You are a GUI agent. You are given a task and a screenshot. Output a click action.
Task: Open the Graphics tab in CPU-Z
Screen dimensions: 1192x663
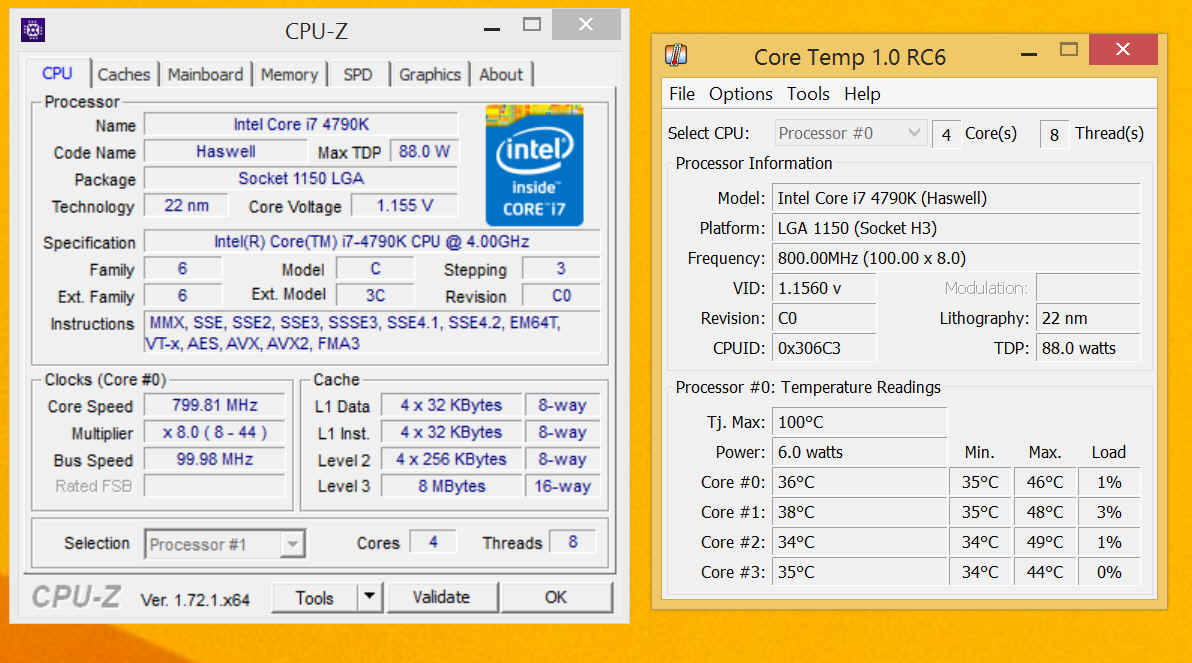tap(430, 75)
